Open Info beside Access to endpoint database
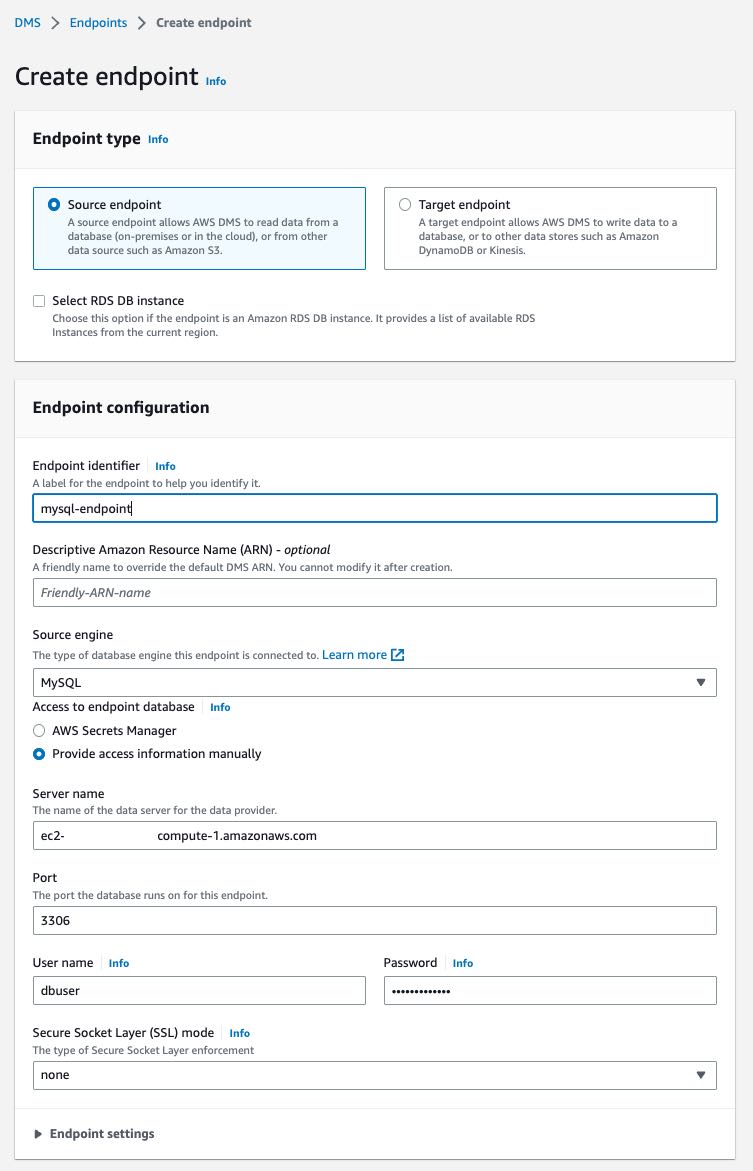753x1171 pixels. pyautogui.click(x=220, y=707)
